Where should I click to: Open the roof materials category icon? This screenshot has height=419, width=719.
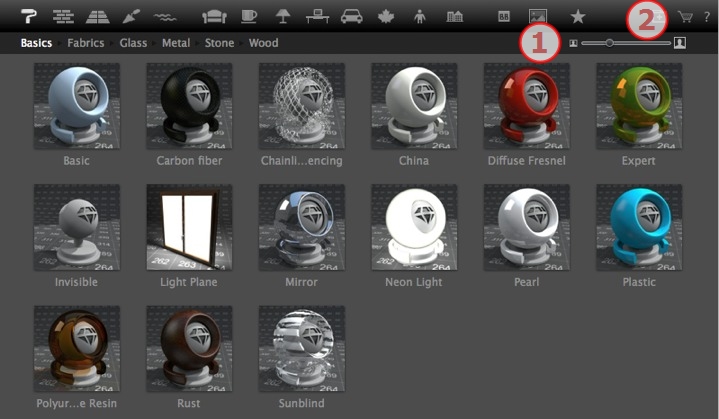(99, 16)
